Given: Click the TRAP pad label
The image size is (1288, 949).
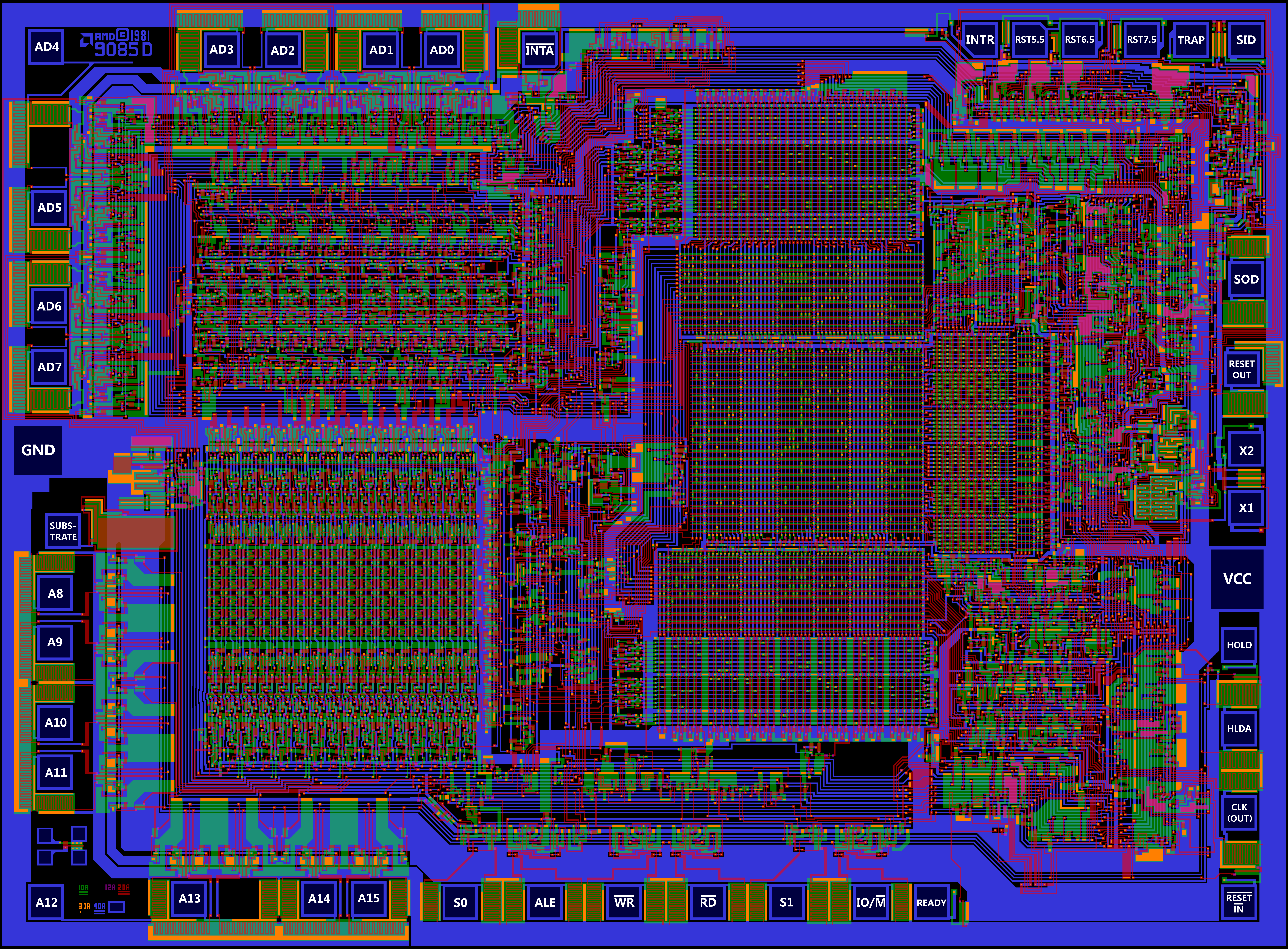Looking at the screenshot, I should [1191, 40].
